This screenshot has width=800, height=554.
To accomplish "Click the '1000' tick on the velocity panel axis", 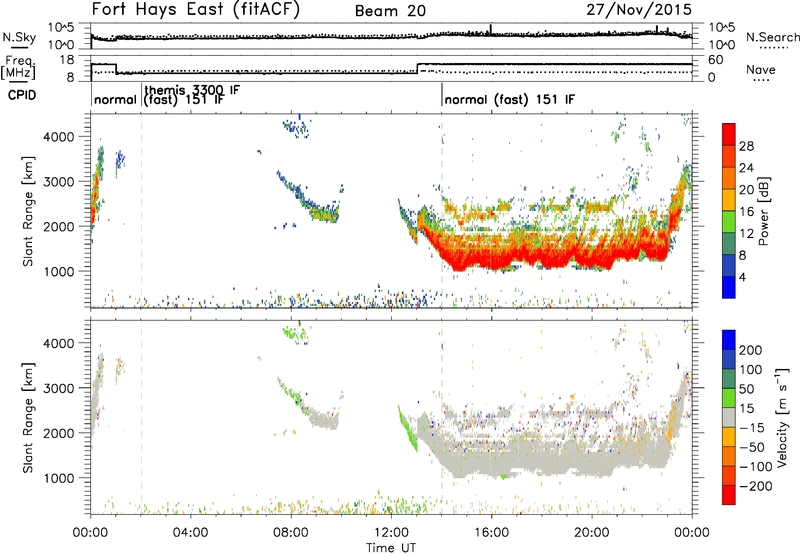I will click(59, 478).
